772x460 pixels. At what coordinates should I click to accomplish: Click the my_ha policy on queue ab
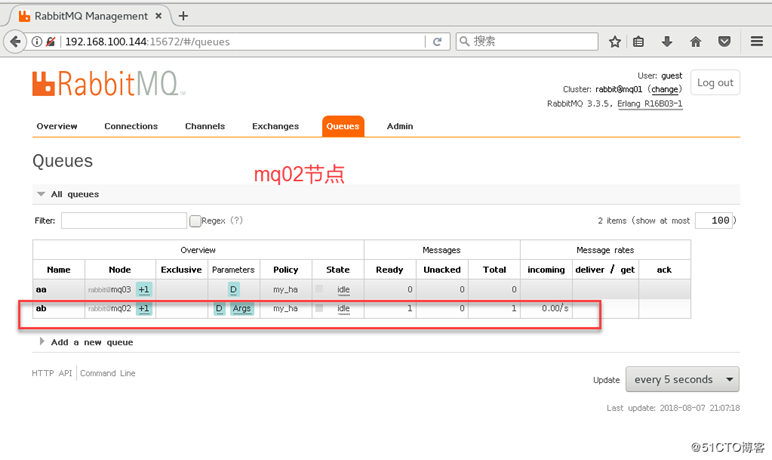286,308
